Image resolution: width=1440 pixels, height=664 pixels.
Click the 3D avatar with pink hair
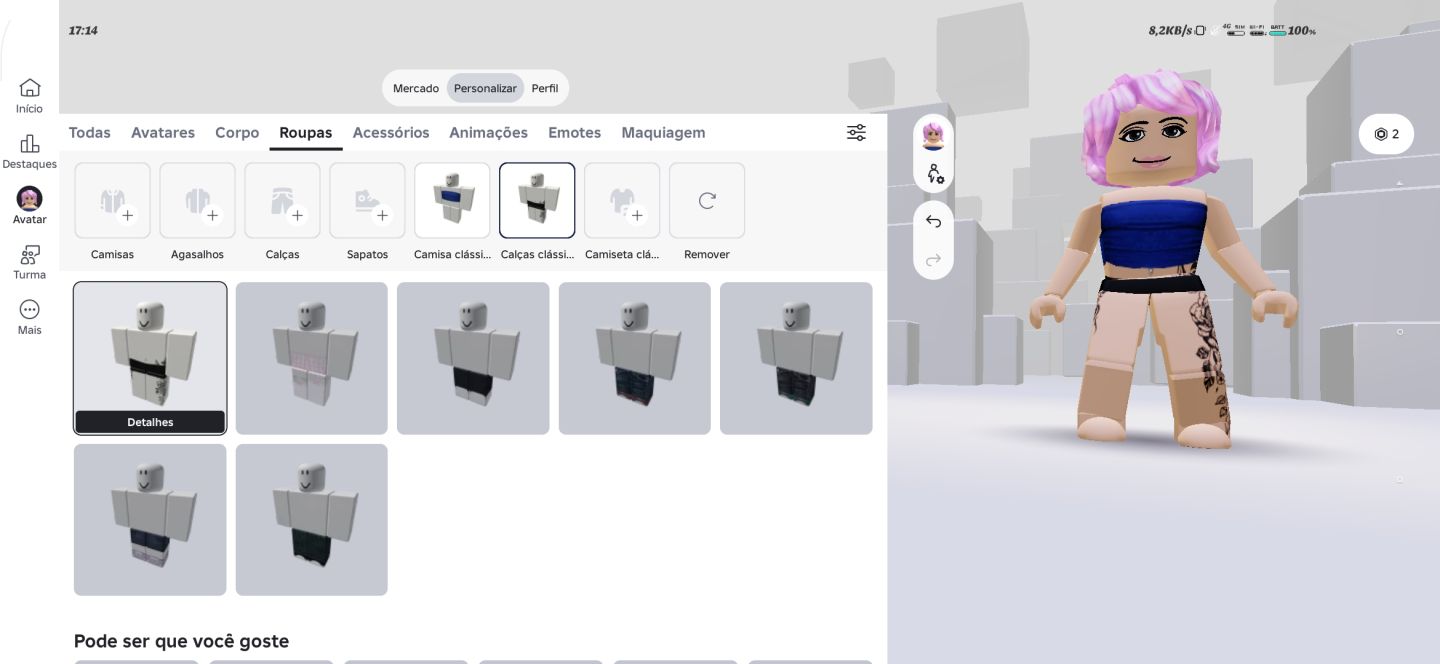pyautogui.click(x=1162, y=258)
